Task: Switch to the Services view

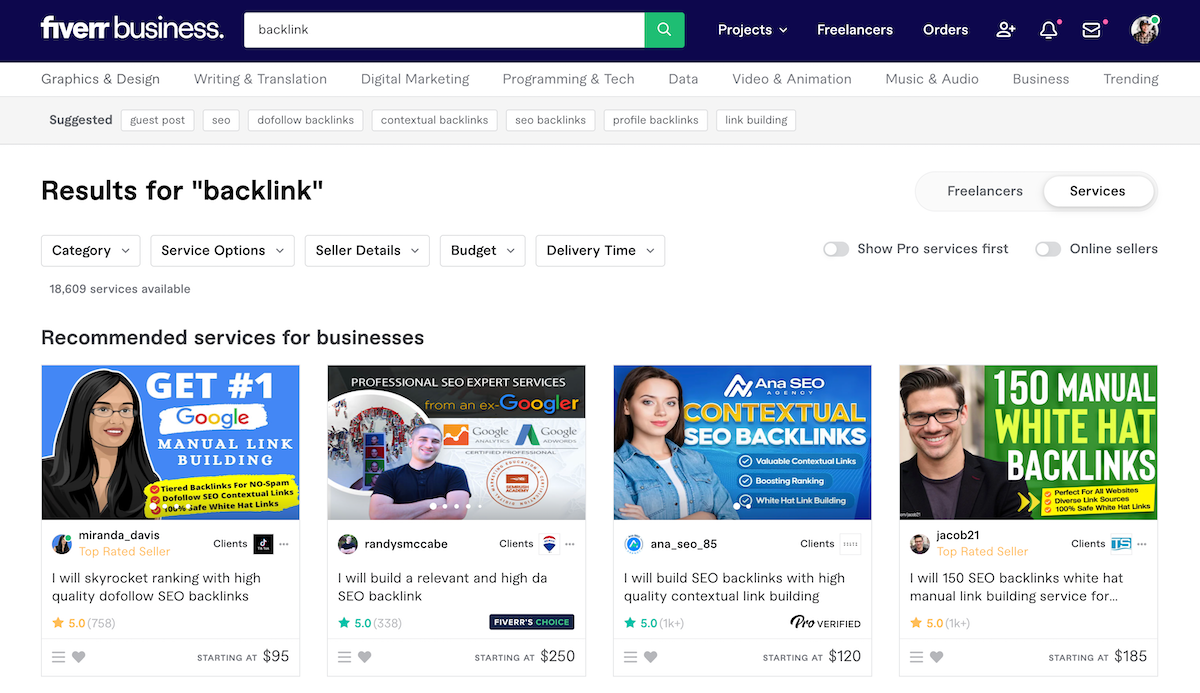Action: 1098,191
